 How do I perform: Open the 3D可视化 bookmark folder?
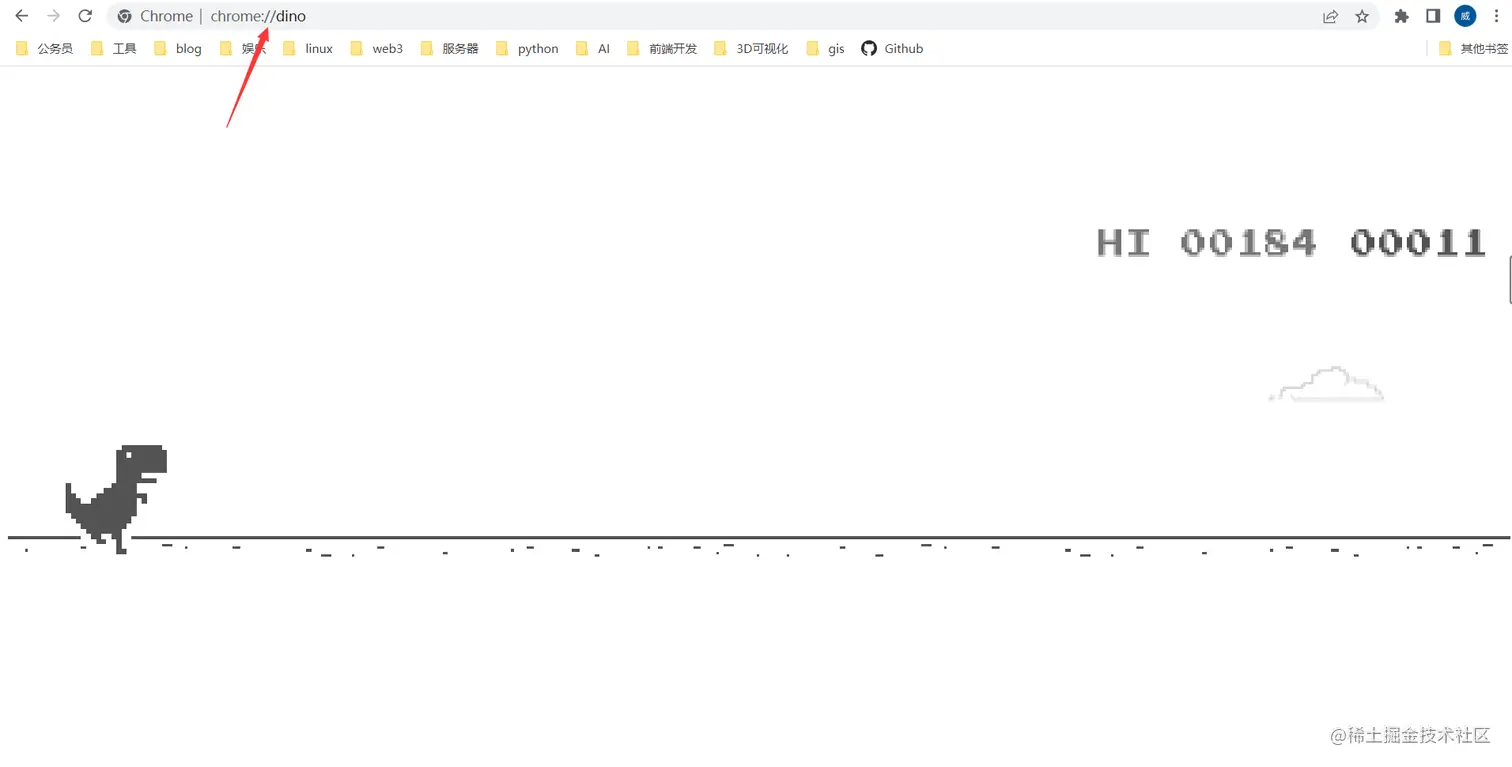(x=751, y=48)
